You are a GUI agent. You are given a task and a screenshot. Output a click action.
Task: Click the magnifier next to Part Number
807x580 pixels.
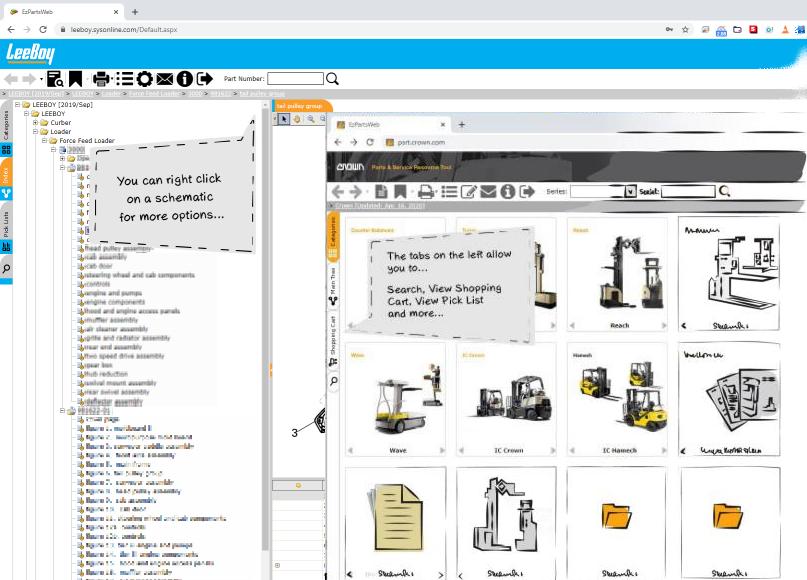tap(333, 78)
